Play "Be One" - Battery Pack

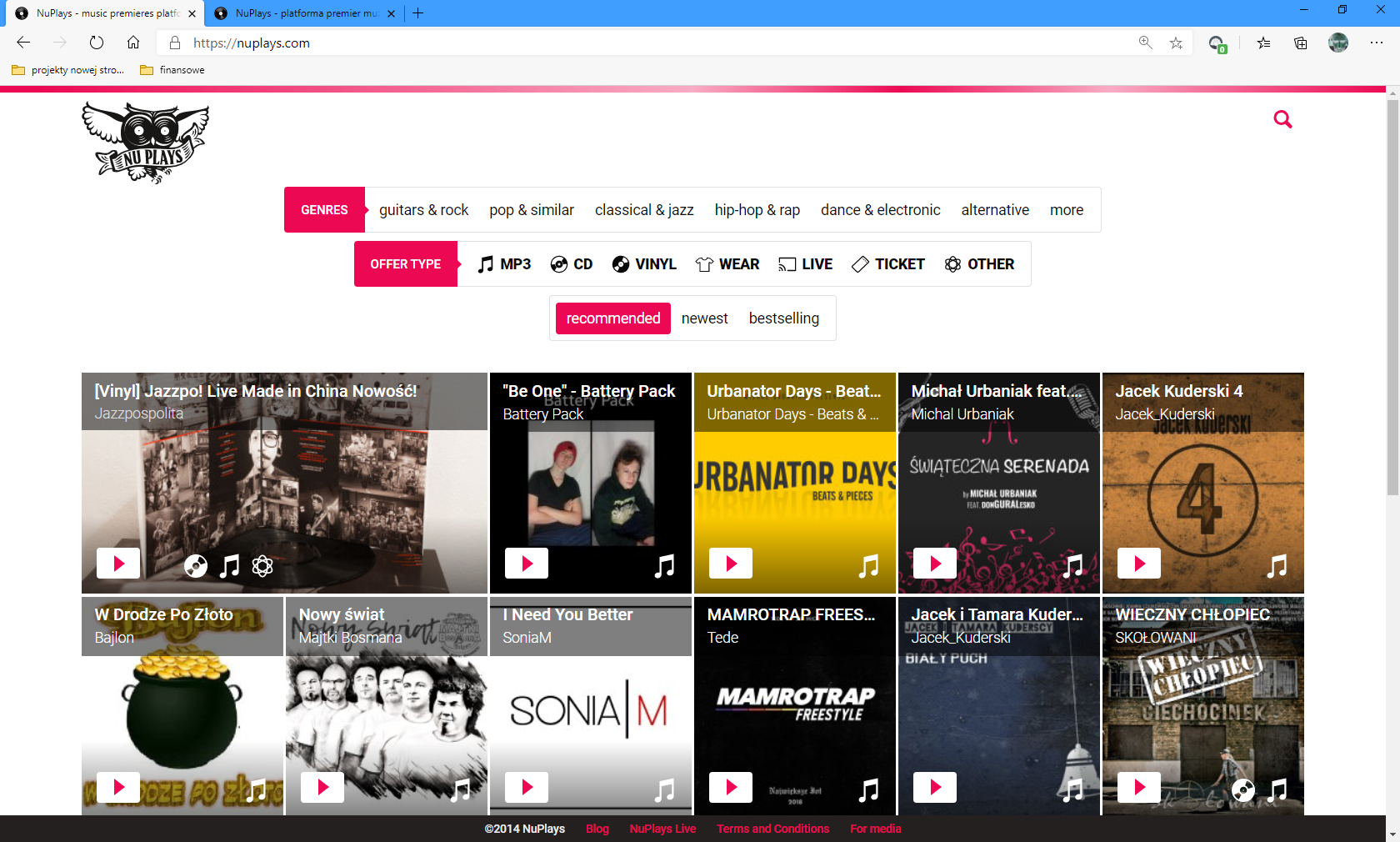[527, 564]
